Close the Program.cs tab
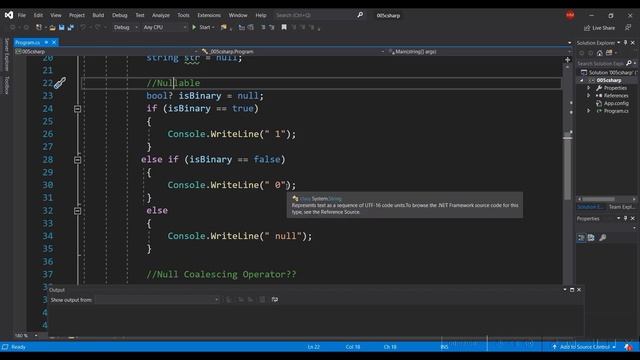 54,42
